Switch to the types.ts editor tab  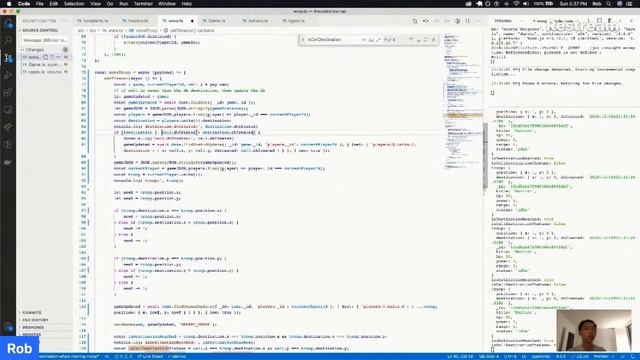coord(294,20)
